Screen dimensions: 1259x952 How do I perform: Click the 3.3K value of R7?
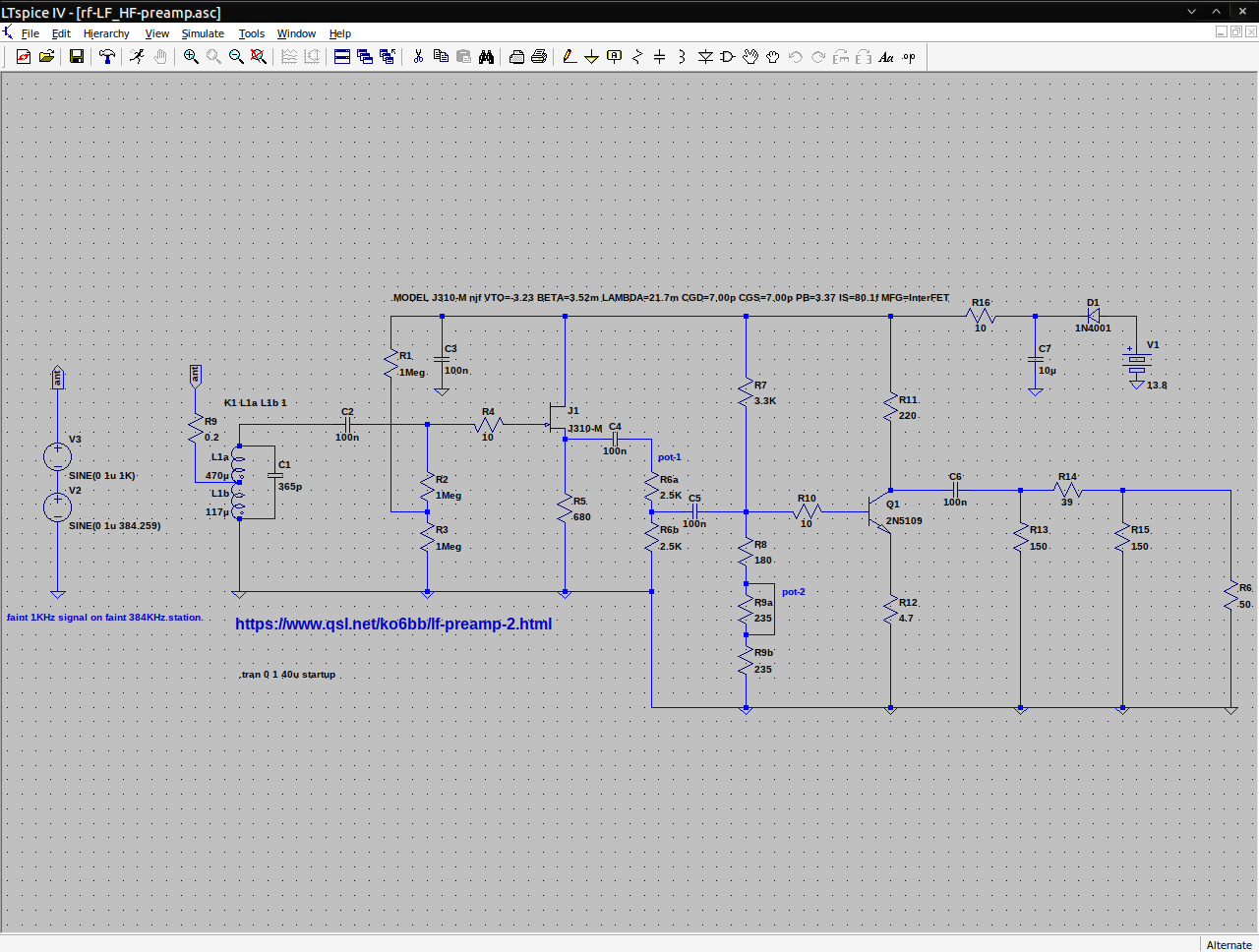pos(765,400)
